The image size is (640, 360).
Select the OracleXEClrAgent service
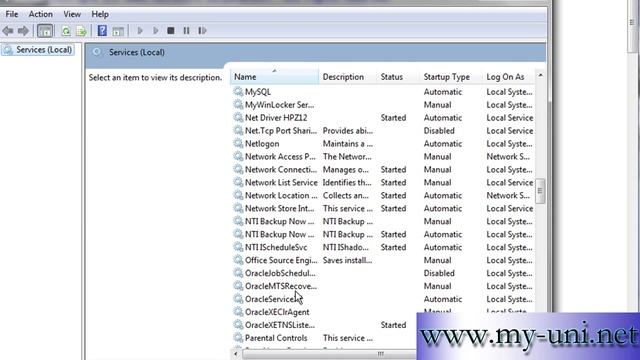click(277, 312)
